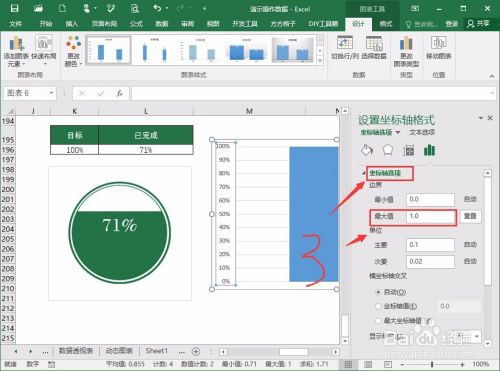Open the Undo history dropdown arrow
The image size is (500, 371).
tap(167, 8)
